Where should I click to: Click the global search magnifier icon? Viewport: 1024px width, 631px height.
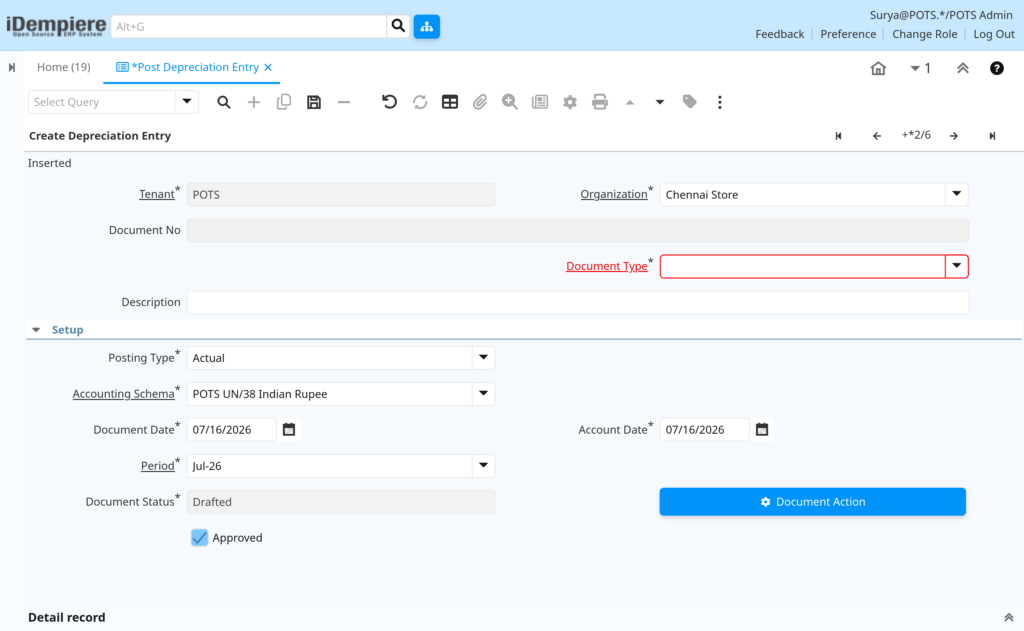click(x=398, y=26)
